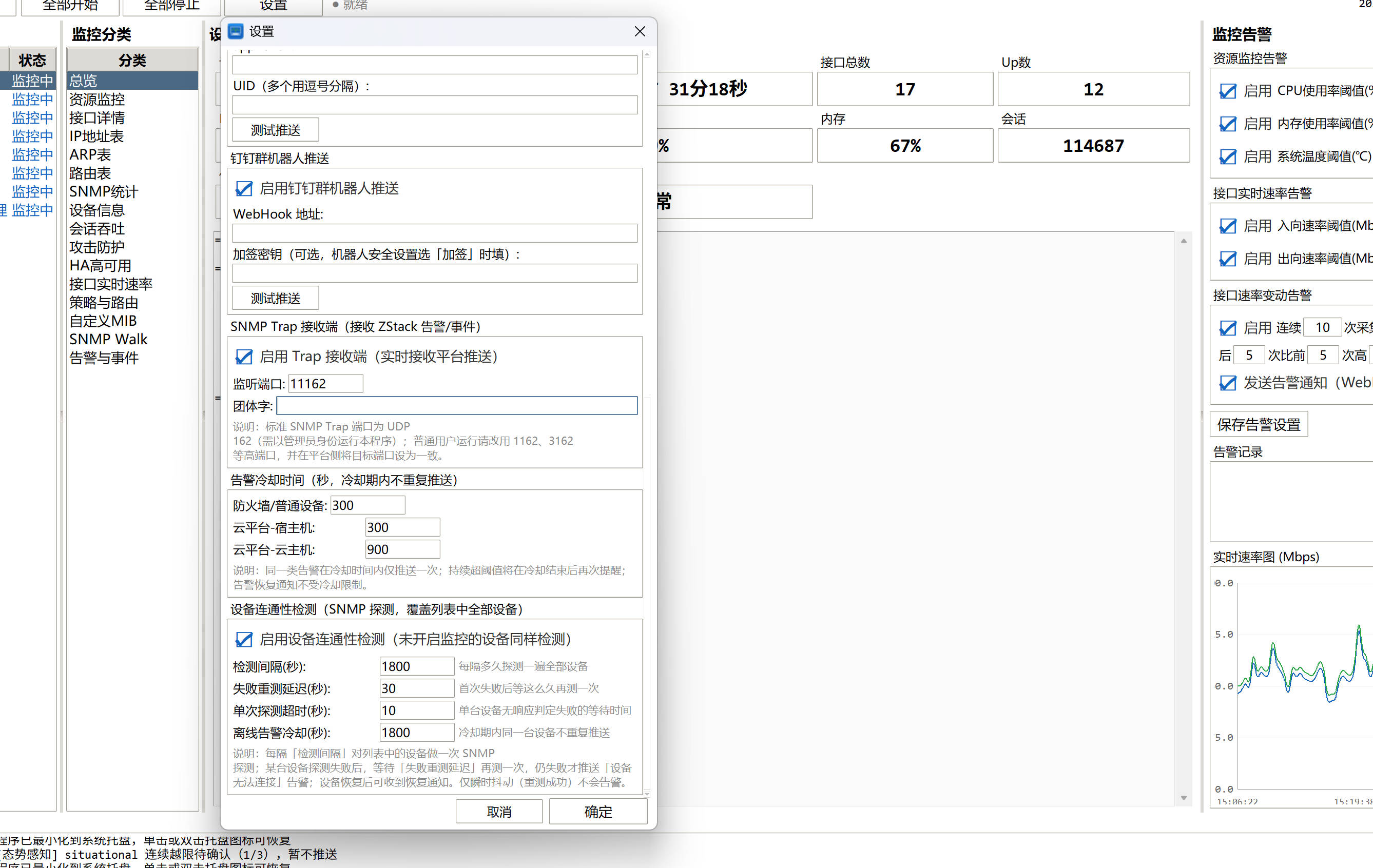Select 告警与事件 category
Viewport: 1373px width, 868px height.
(x=132, y=358)
